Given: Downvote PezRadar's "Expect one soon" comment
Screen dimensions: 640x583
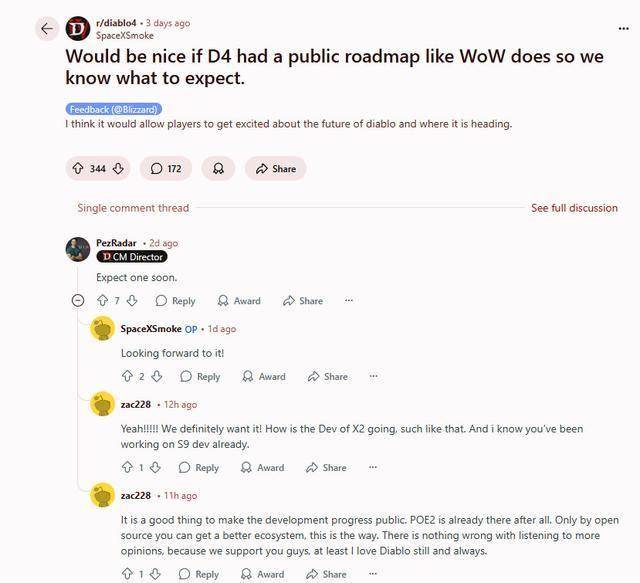Looking at the screenshot, I should (132, 300).
